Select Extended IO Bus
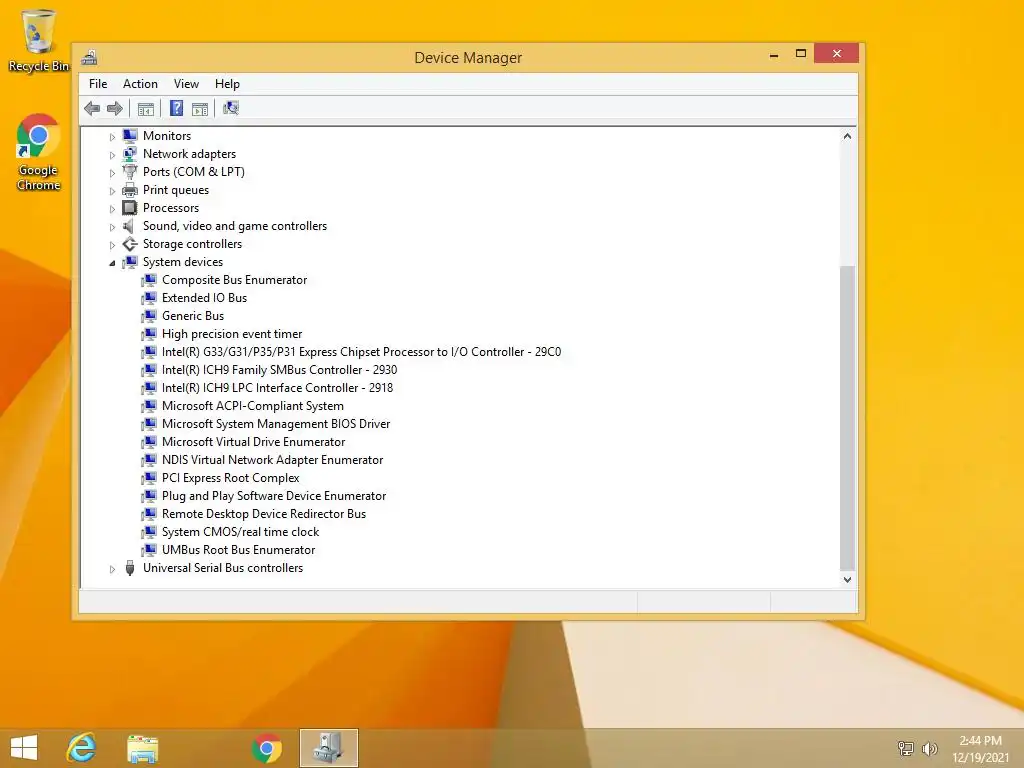The width and height of the screenshot is (1024, 768). coord(204,298)
